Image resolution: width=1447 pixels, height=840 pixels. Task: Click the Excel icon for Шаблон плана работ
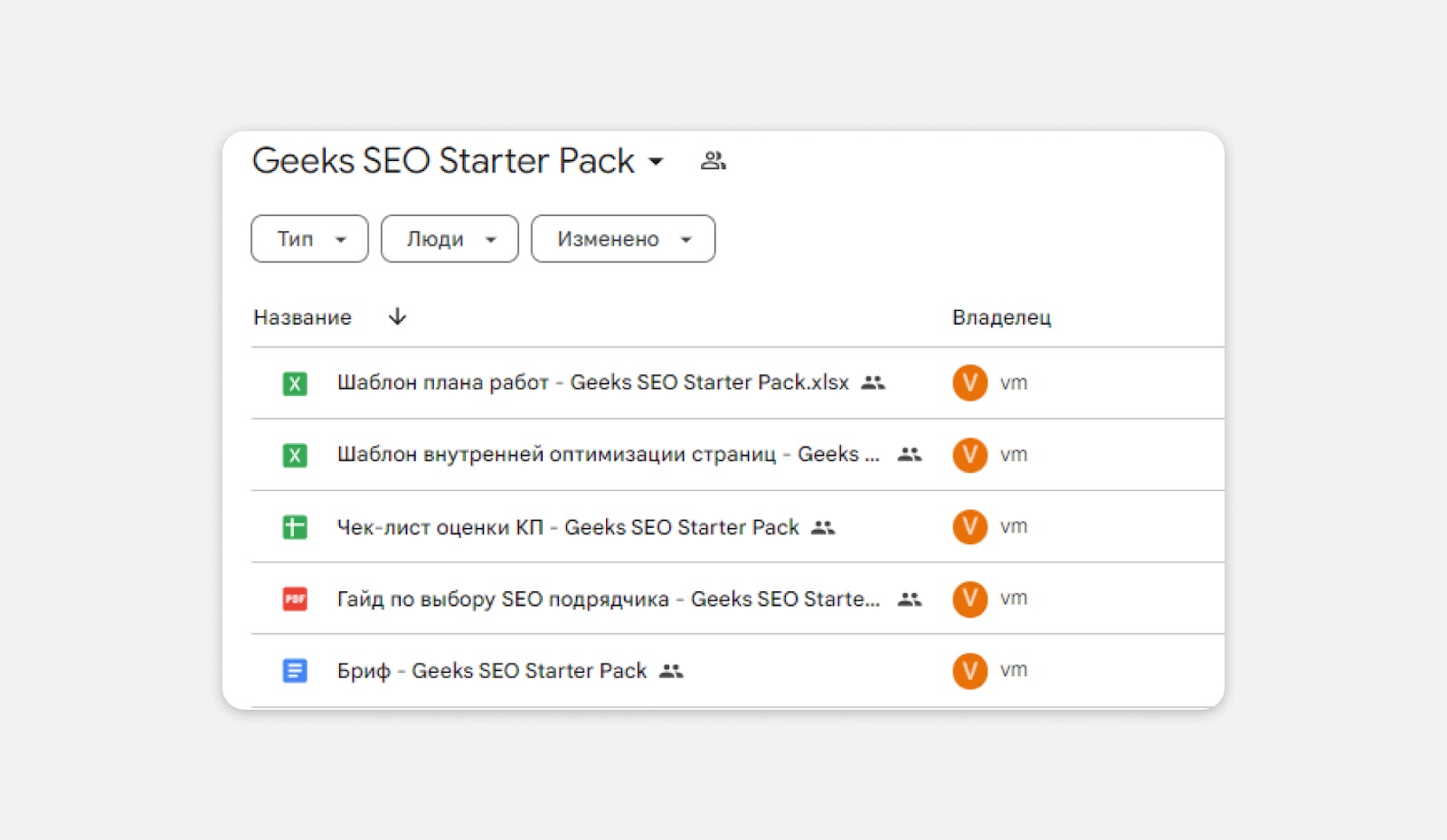[x=295, y=383]
